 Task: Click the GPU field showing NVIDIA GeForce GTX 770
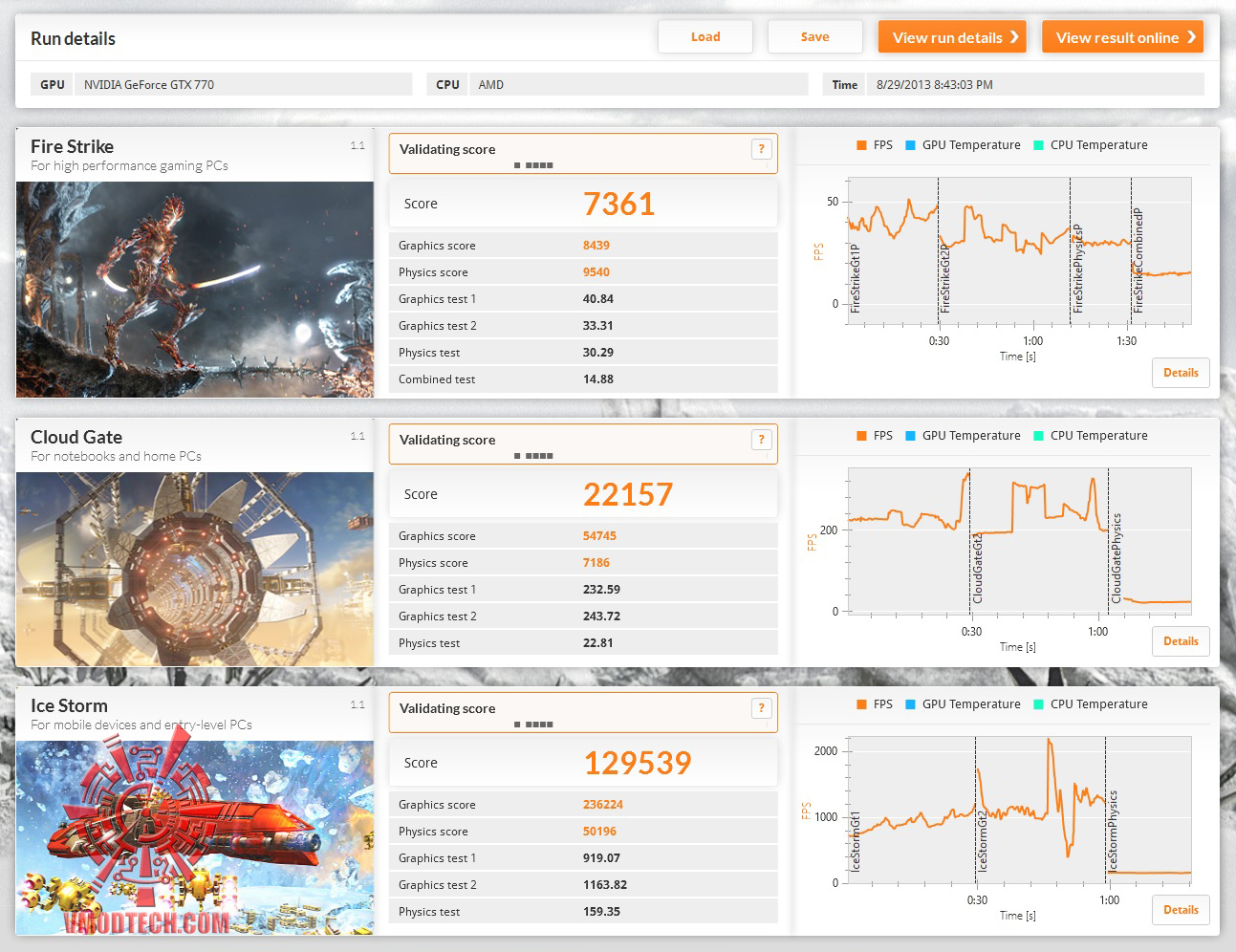pos(243,84)
